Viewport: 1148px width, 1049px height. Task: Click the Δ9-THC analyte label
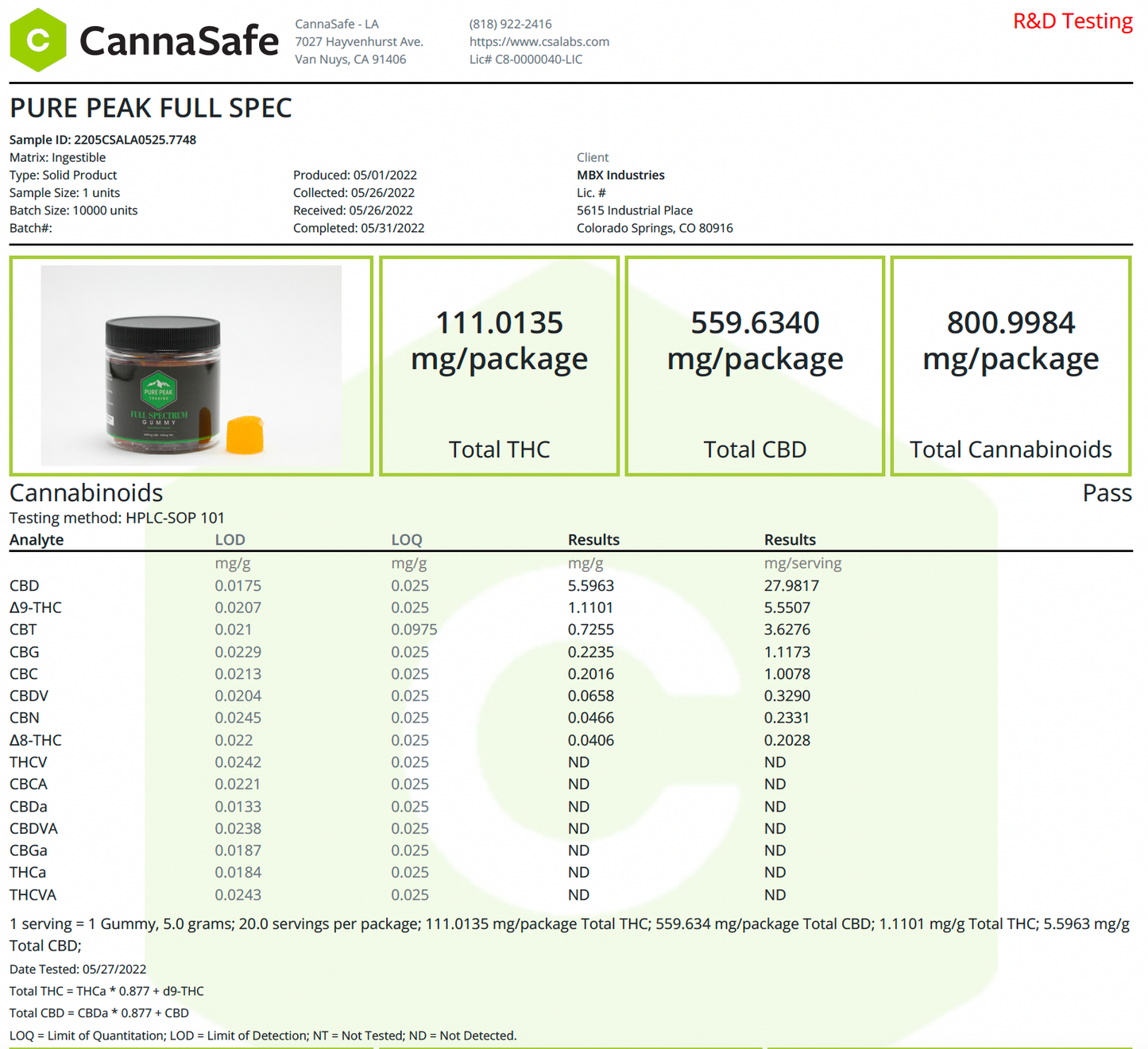tap(35, 607)
